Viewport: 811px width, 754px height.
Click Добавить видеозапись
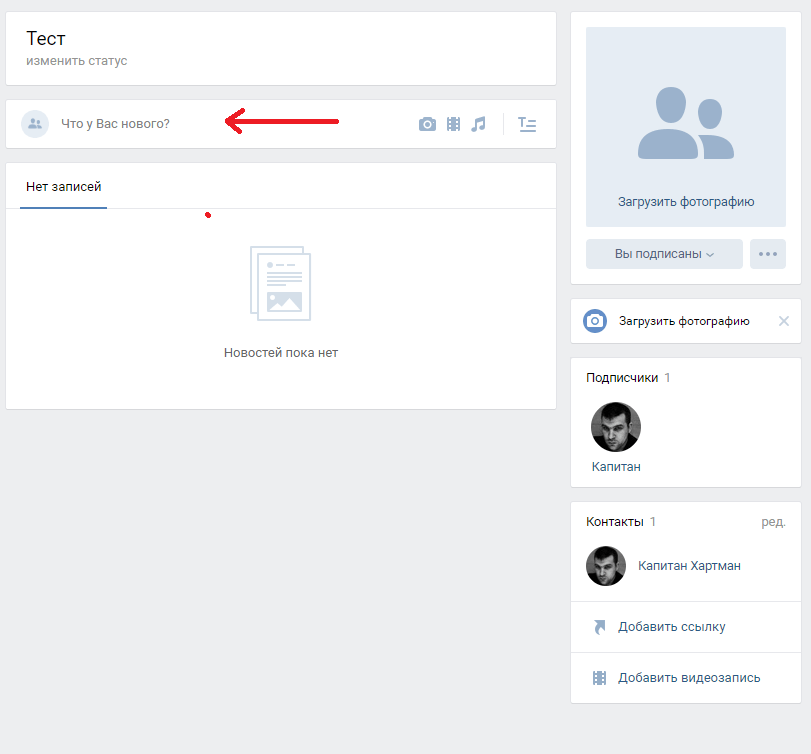click(x=689, y=678)
